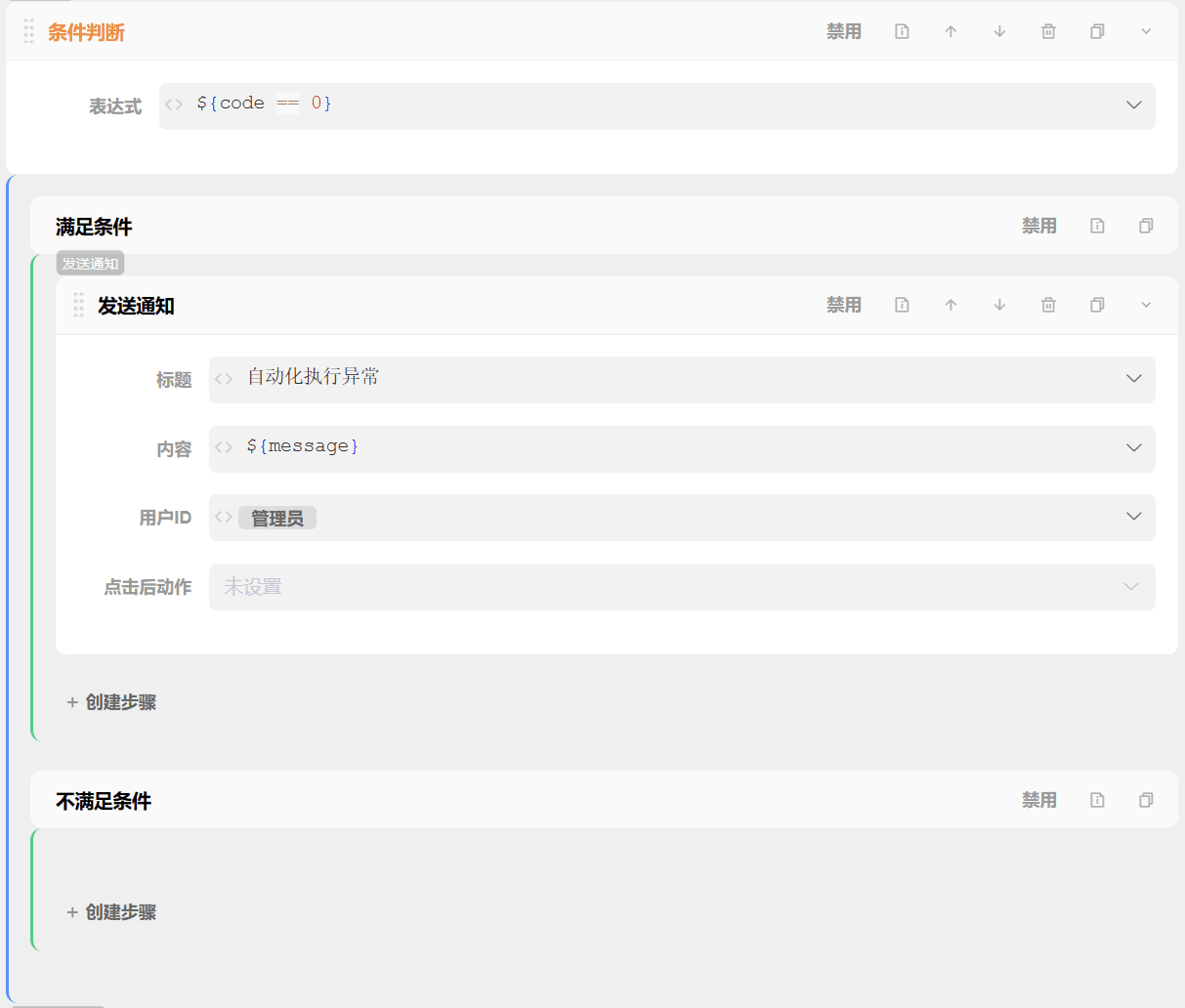
Task: Disable the 发送通知 step with 禁用
Action: point(844,305)
